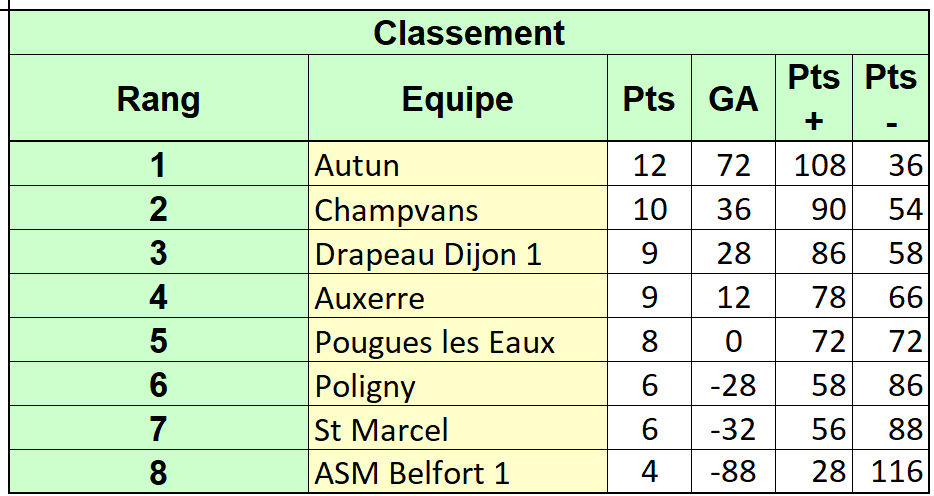
Task: Select the ASM Belfort 1 cell
Action: pyautogui.click(x=457, y=472)
